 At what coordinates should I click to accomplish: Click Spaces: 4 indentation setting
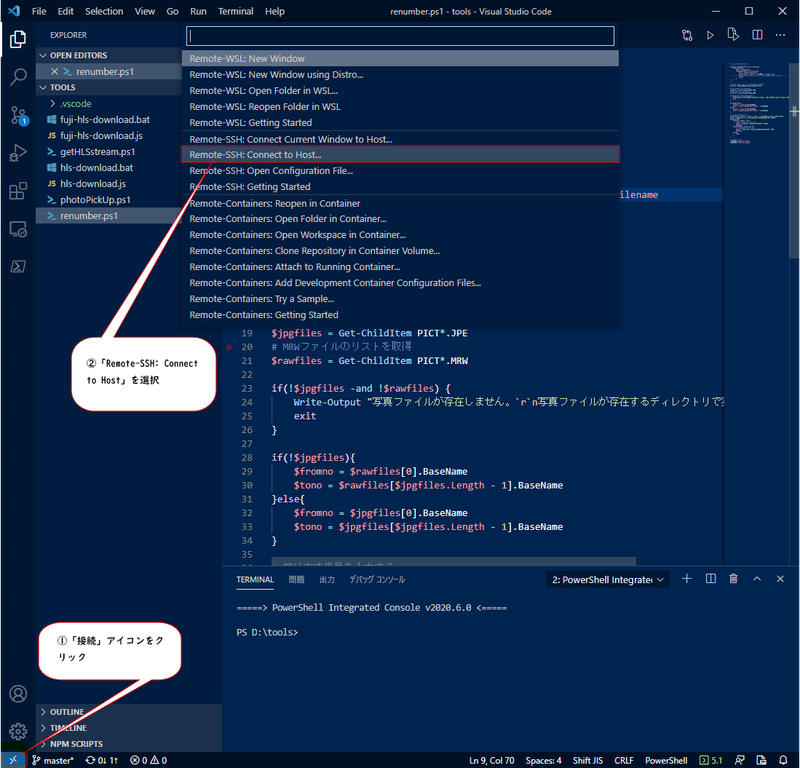point(543,760)
